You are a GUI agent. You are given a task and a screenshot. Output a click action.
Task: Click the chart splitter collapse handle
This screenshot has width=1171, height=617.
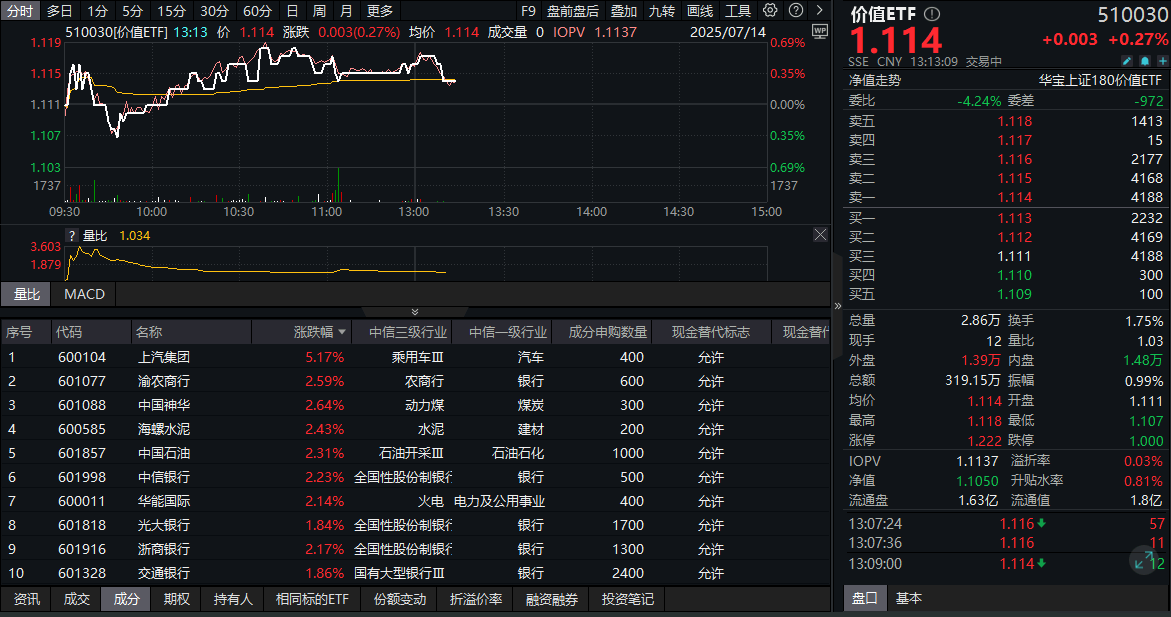click(415, 311)
